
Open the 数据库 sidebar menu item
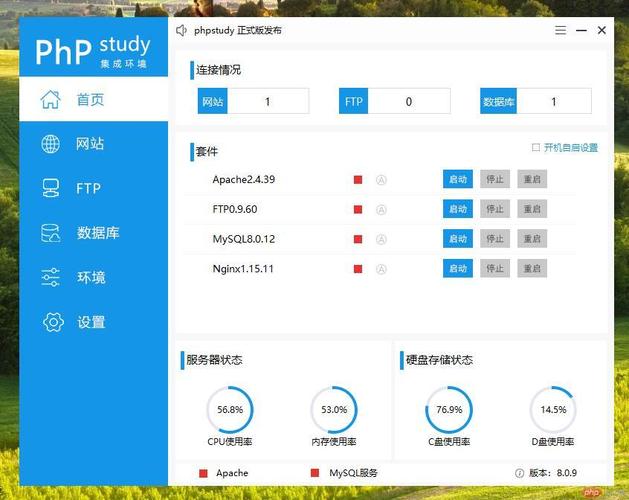click(x=93, y=233)
